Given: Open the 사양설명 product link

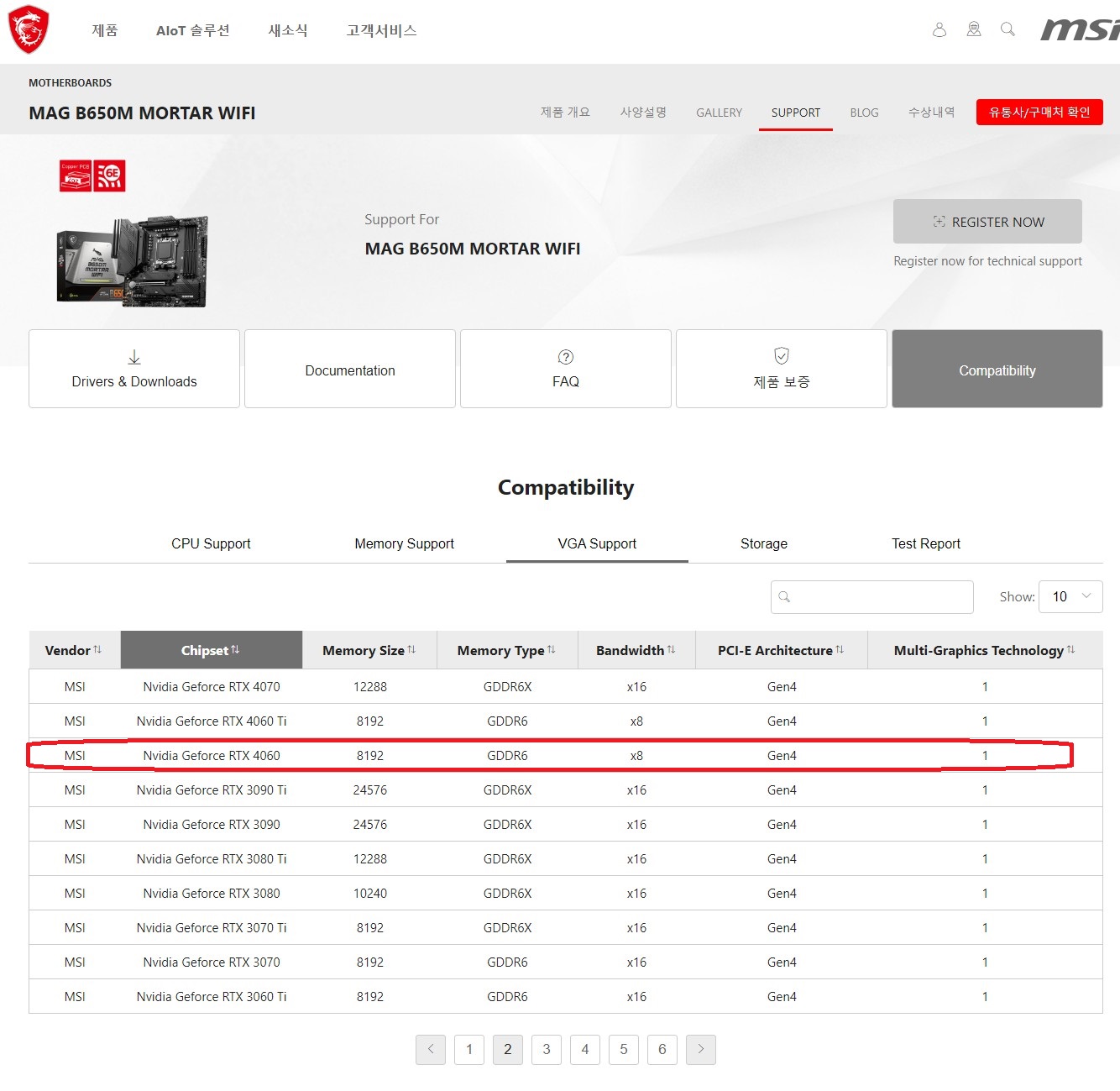Looking at the screenshot, I should (643, 113).
